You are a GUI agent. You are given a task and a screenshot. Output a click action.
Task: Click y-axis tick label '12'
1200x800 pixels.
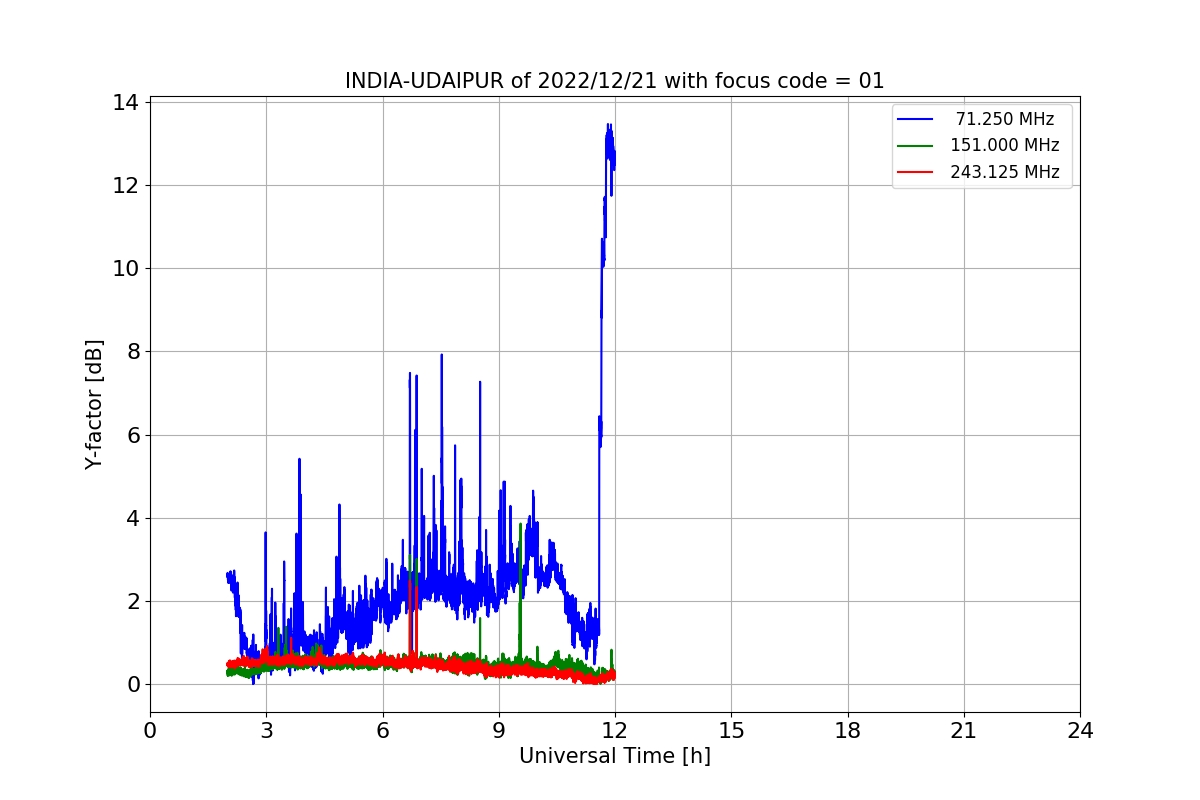[x=128, y=185]
